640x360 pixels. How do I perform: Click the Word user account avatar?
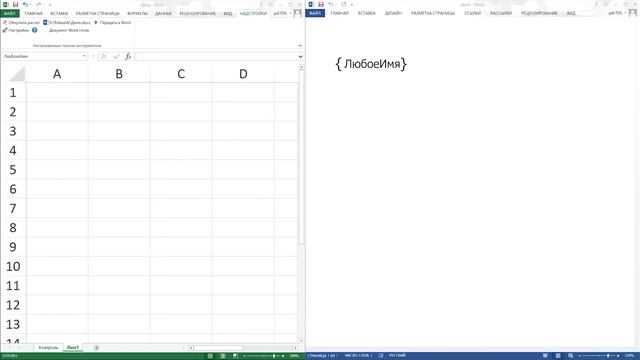point(632,13)
